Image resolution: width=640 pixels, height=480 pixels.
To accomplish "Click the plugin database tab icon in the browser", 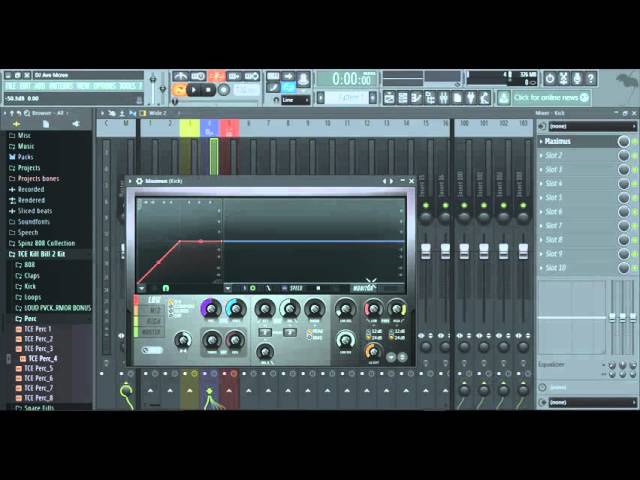I will tap(76, 124).
